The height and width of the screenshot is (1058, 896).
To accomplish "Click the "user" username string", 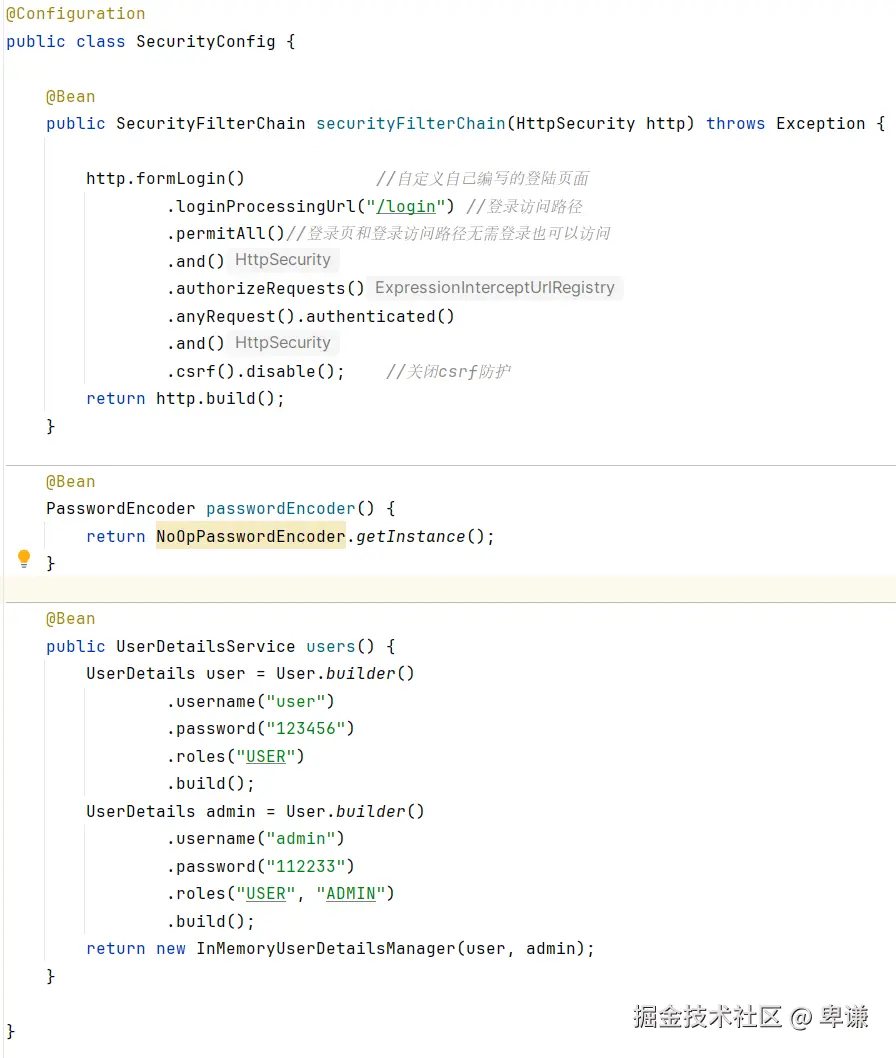I will [296, 702].
